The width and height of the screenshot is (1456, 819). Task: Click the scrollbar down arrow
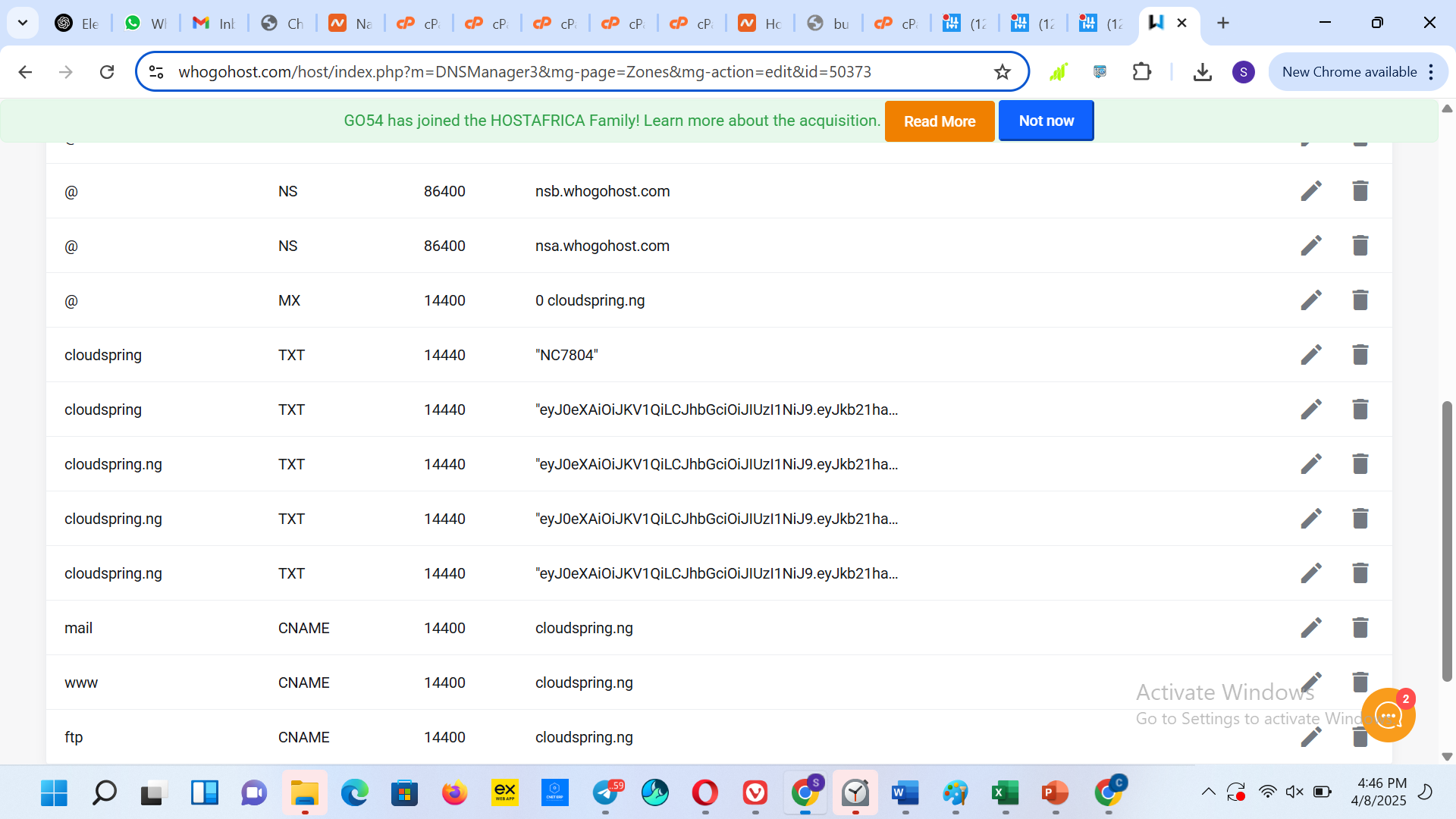coord(1447,757)
